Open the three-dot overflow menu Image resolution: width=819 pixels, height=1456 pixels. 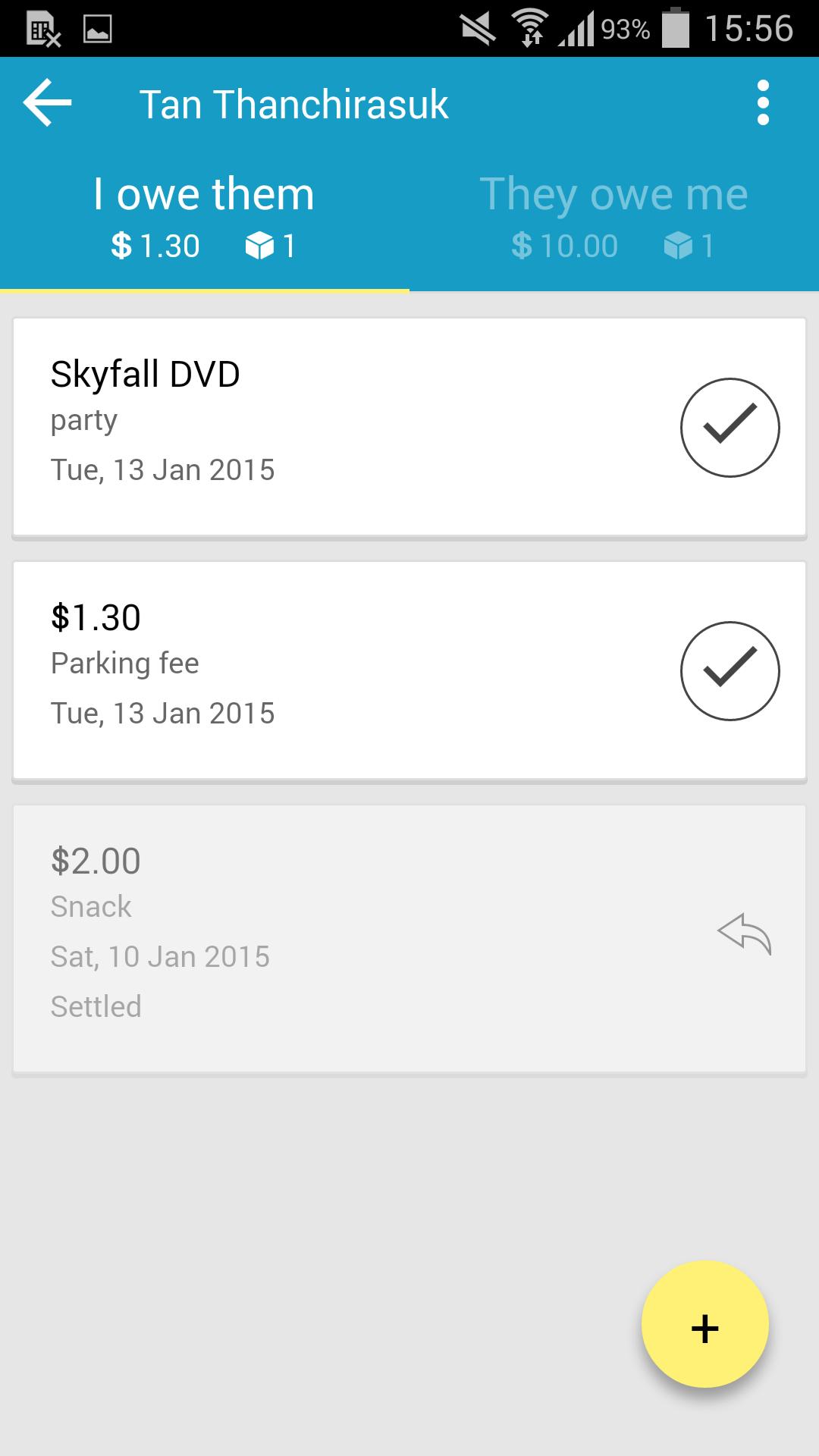(x=763, y=103)
